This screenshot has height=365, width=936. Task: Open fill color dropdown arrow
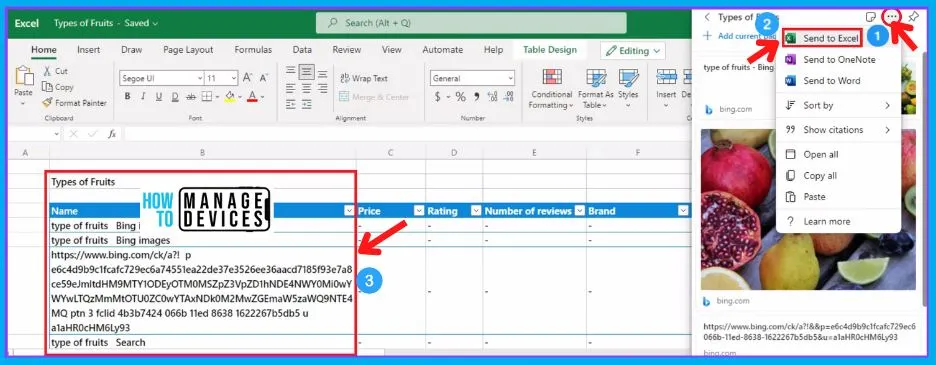tap(239, 97)
